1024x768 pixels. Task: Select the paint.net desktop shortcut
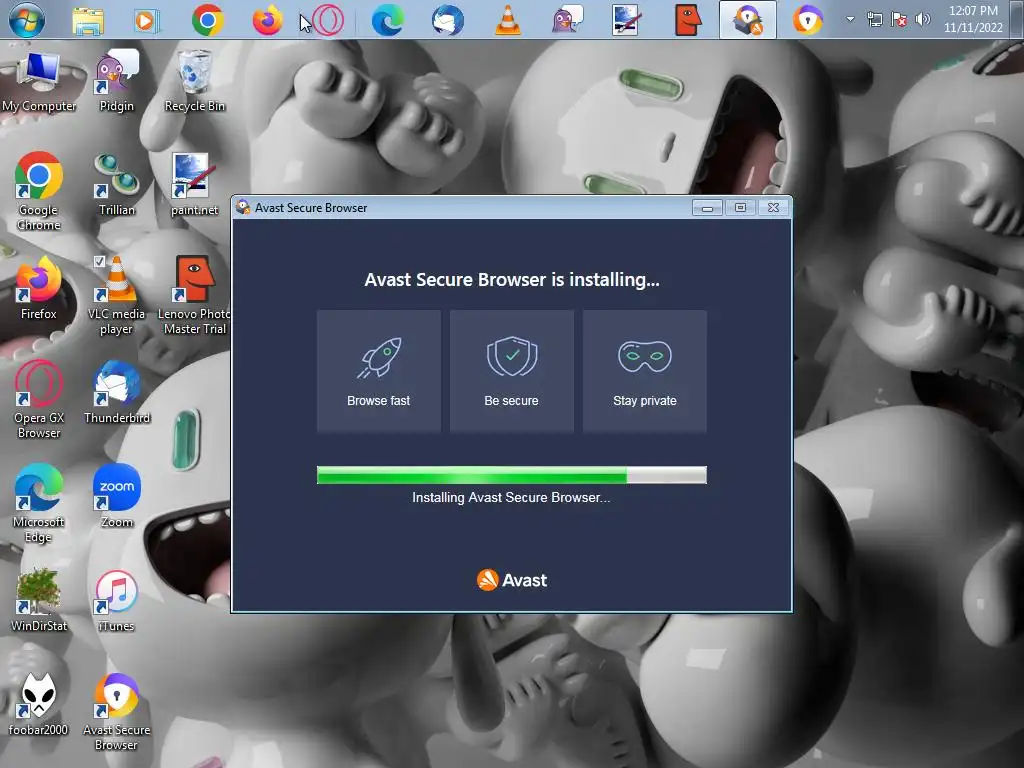click(194, 184)
